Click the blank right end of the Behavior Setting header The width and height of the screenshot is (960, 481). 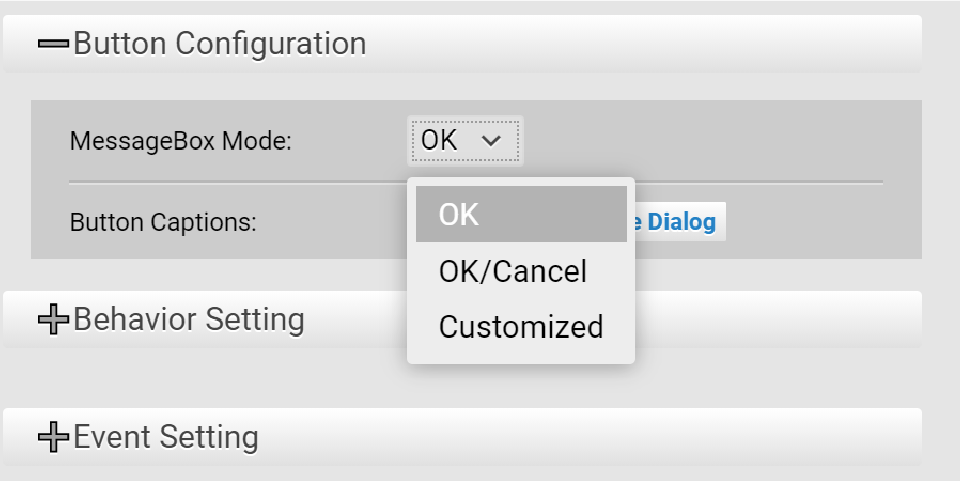coord(800,320)
